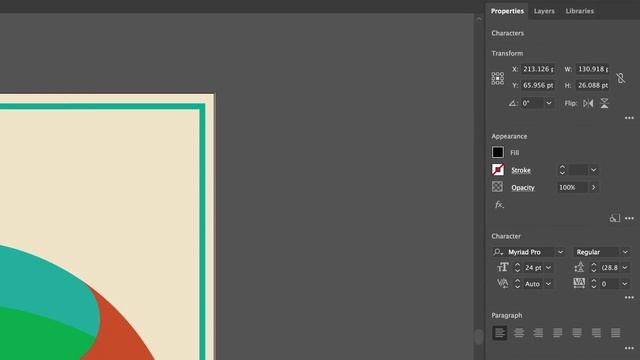This screenshot has width=640, height=360.
Task: Open more Transform options
Action: pos(629,118)
